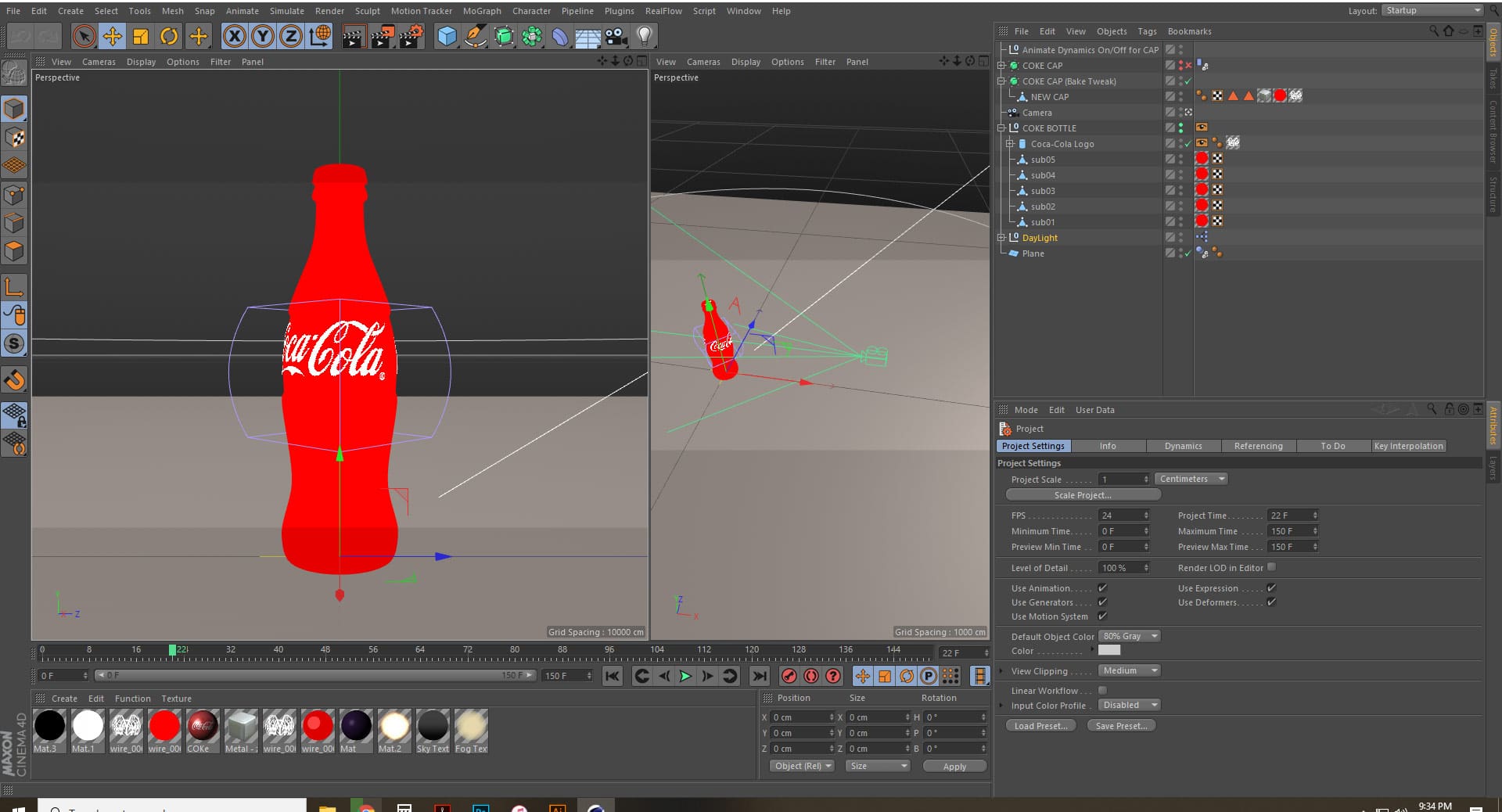Open the View Clipping Medium dropdown
Image resolution: width=1502 pixels, height=812 pixels.
1130,670
